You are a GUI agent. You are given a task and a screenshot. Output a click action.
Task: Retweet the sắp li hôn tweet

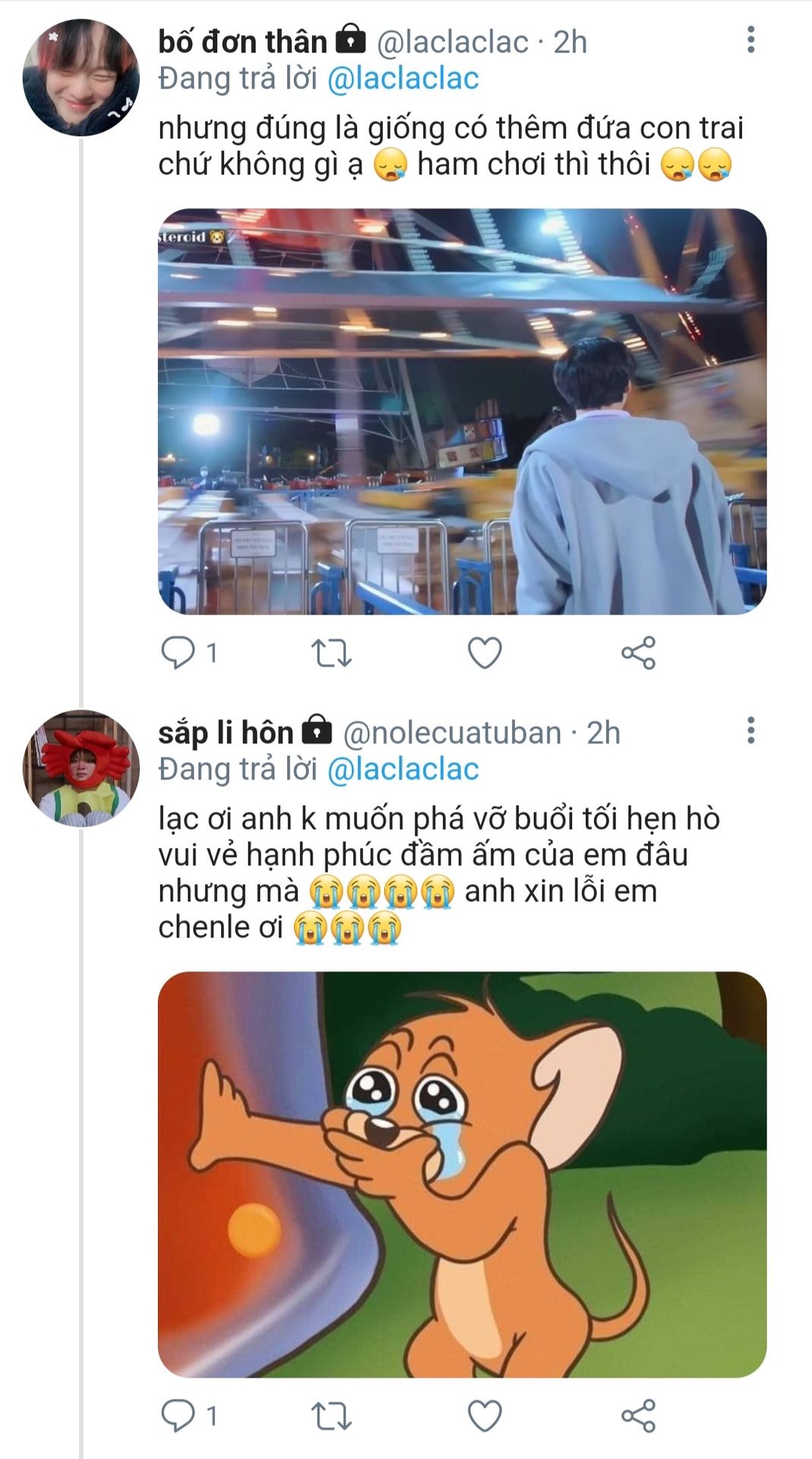pos(331,1415)
